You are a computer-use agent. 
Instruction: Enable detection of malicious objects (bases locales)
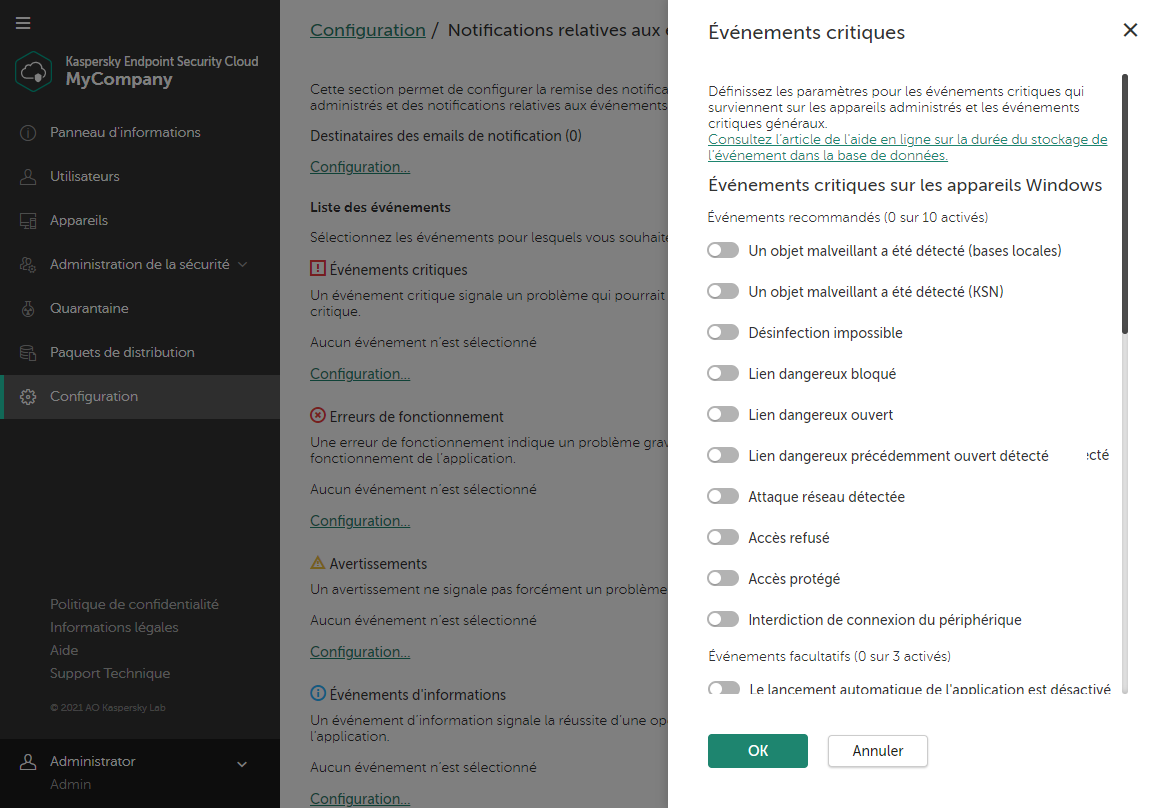click(722, 250)
